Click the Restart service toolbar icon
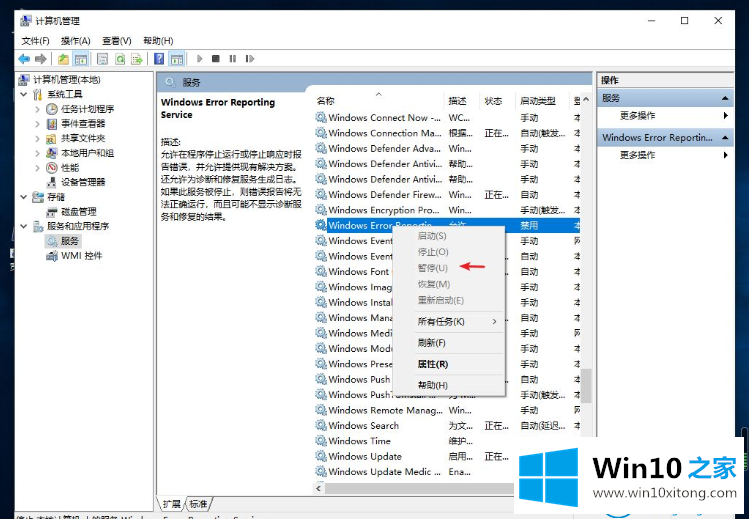Viewport: 749px width, 519px height. click(249, 59)
